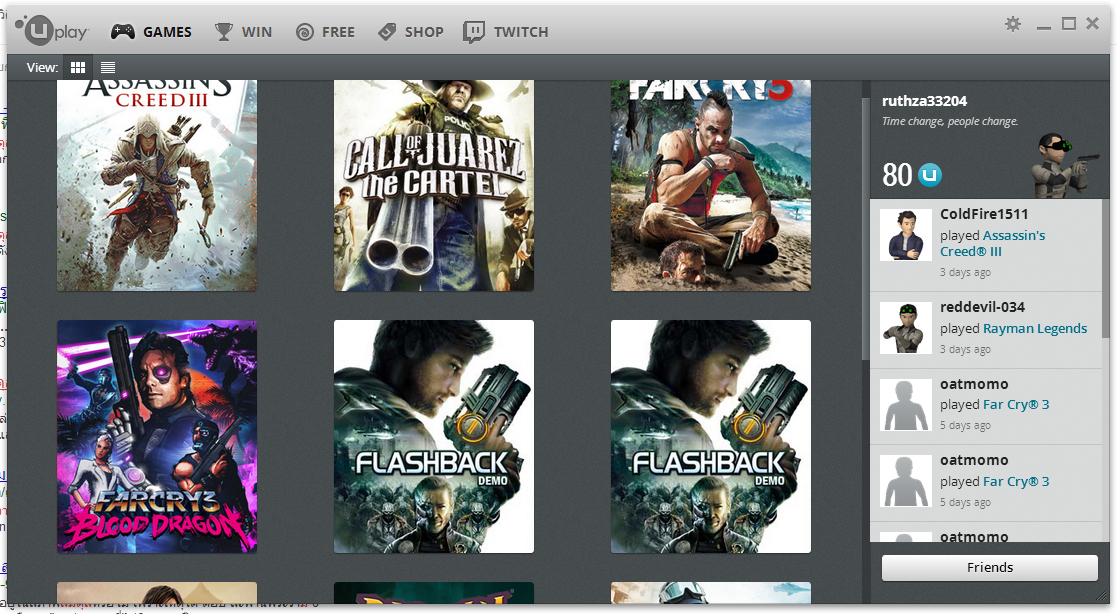Image resolution: width=1117 pixels, height=614 pixels.
Task: Select Assassin's Creed III game cover
Action: [x=157, y=185]
